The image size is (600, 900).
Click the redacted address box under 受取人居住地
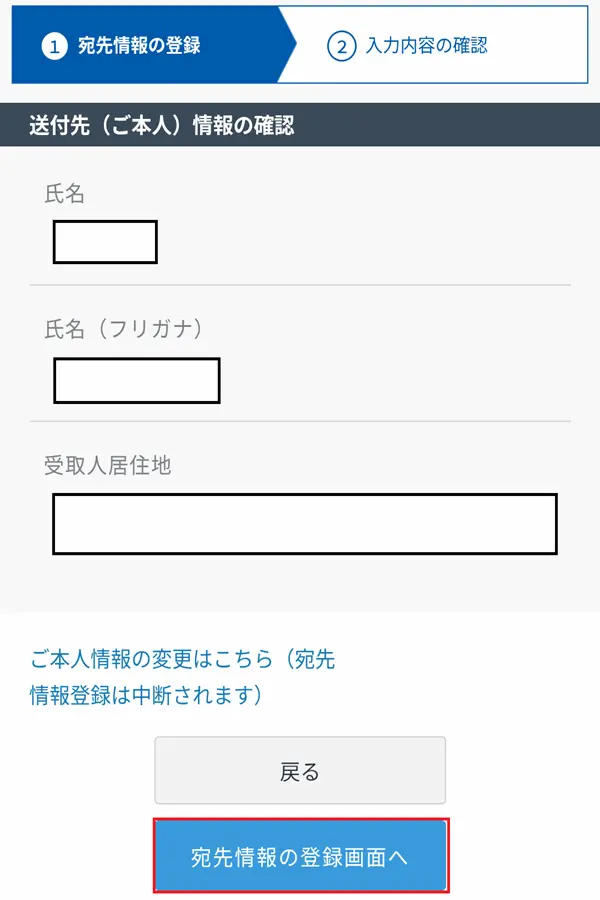[304, 523]
